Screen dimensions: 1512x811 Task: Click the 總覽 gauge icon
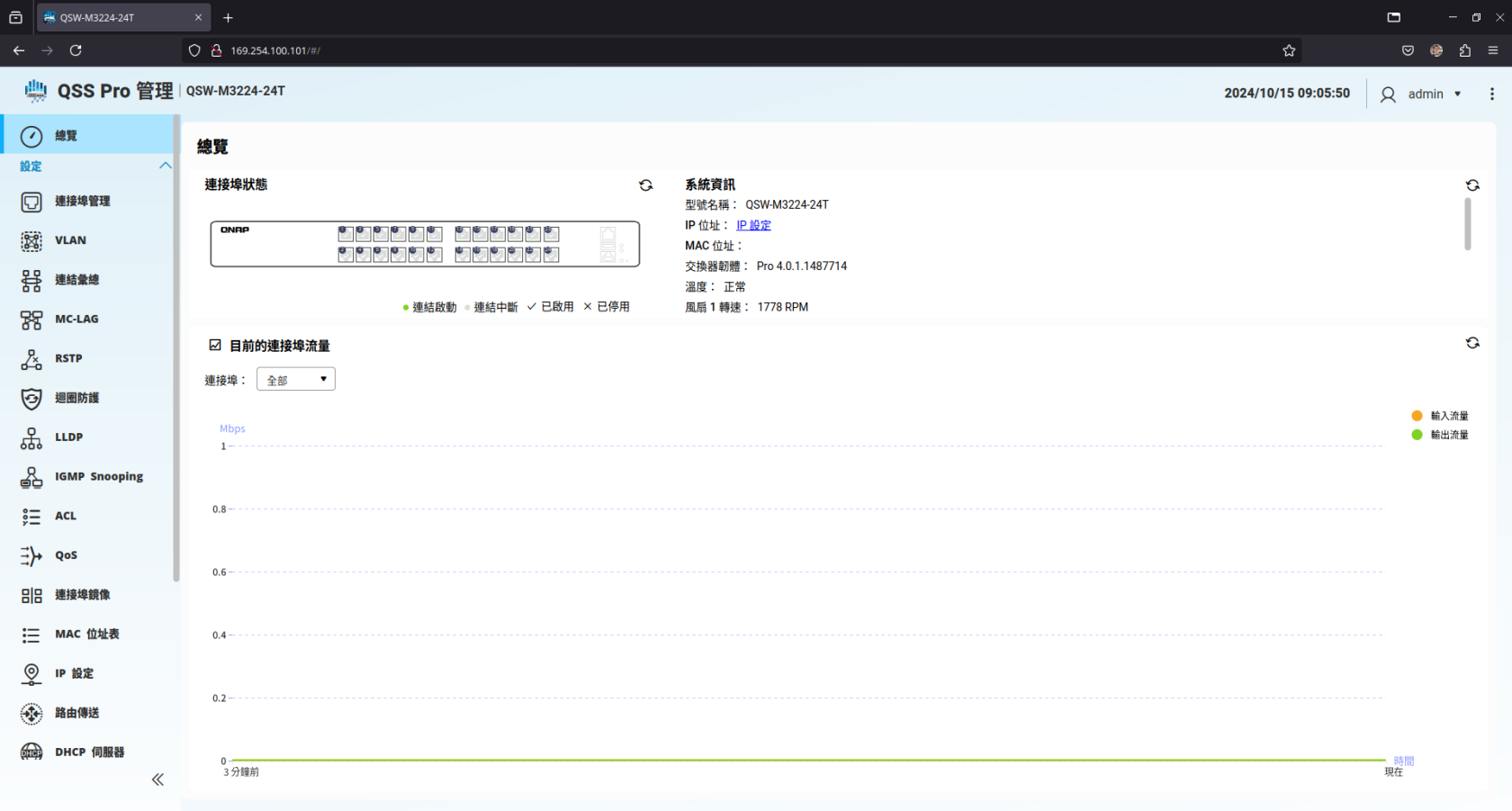pyautogui.click(x=31, y=136)
